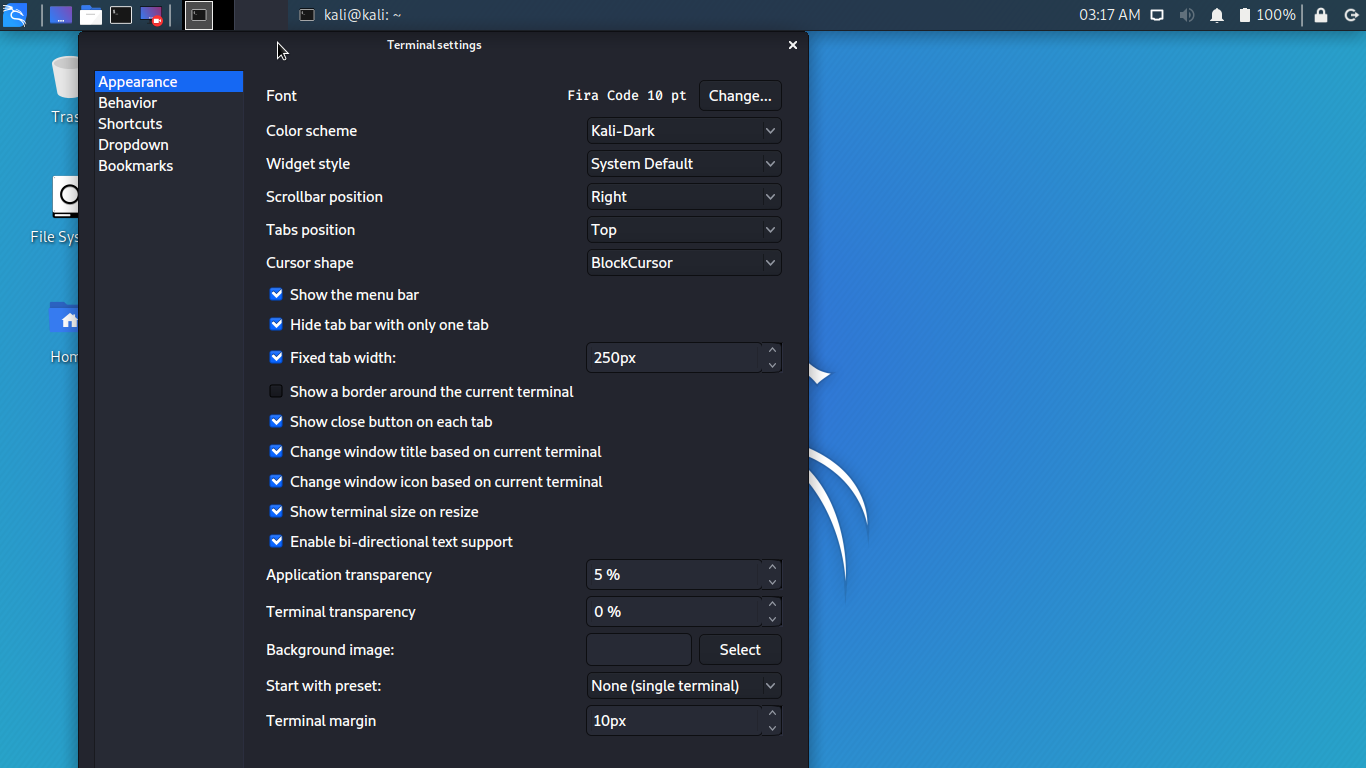Click the volume speaker icon
The width and height of the screenshot is (1366, 768).
1187,15
